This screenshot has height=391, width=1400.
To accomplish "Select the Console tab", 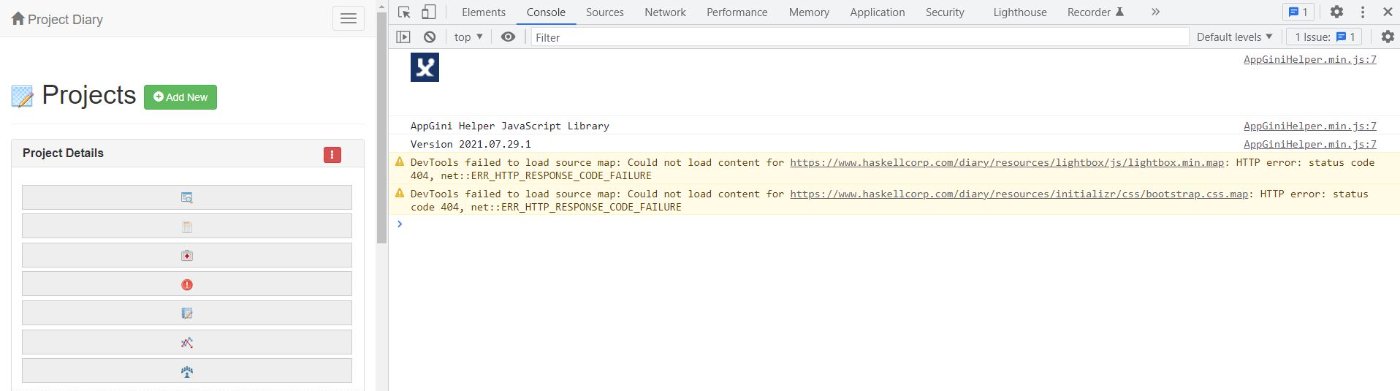I will tap(546, 12).
